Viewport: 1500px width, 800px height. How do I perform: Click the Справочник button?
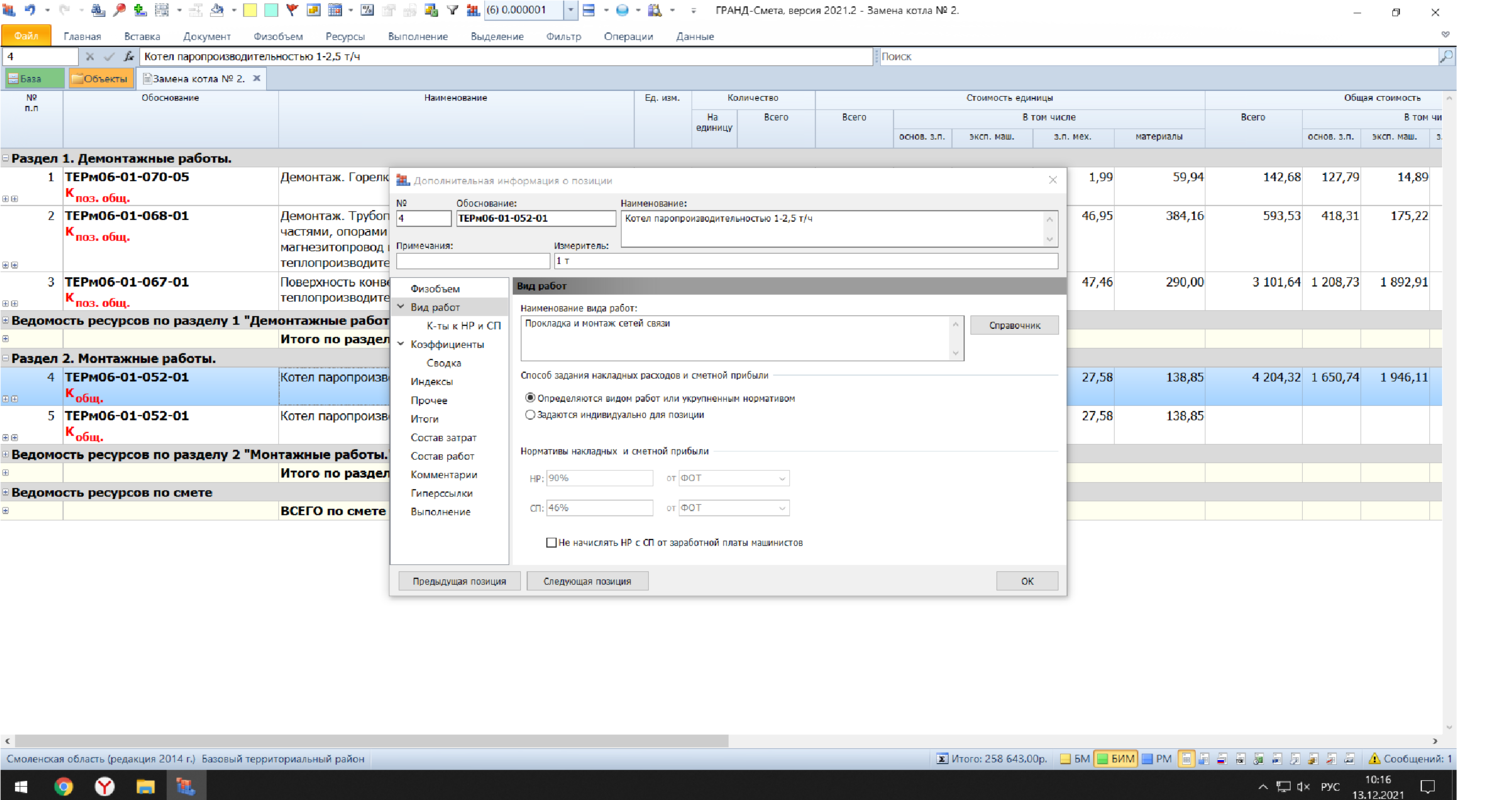(x=1014, y=325)
